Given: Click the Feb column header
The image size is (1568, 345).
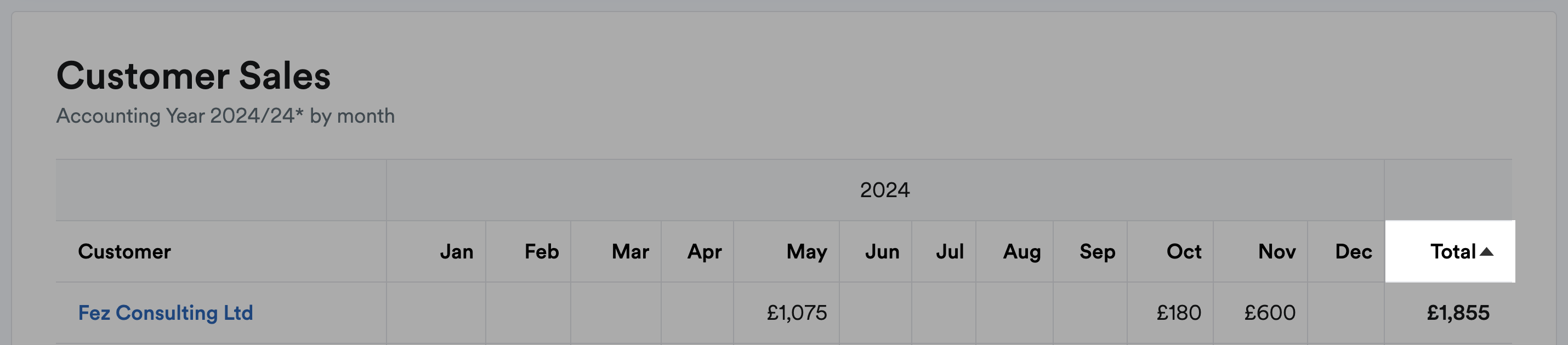Looking at the screenshot, I should pyautogui.click(x=542, y=251).
